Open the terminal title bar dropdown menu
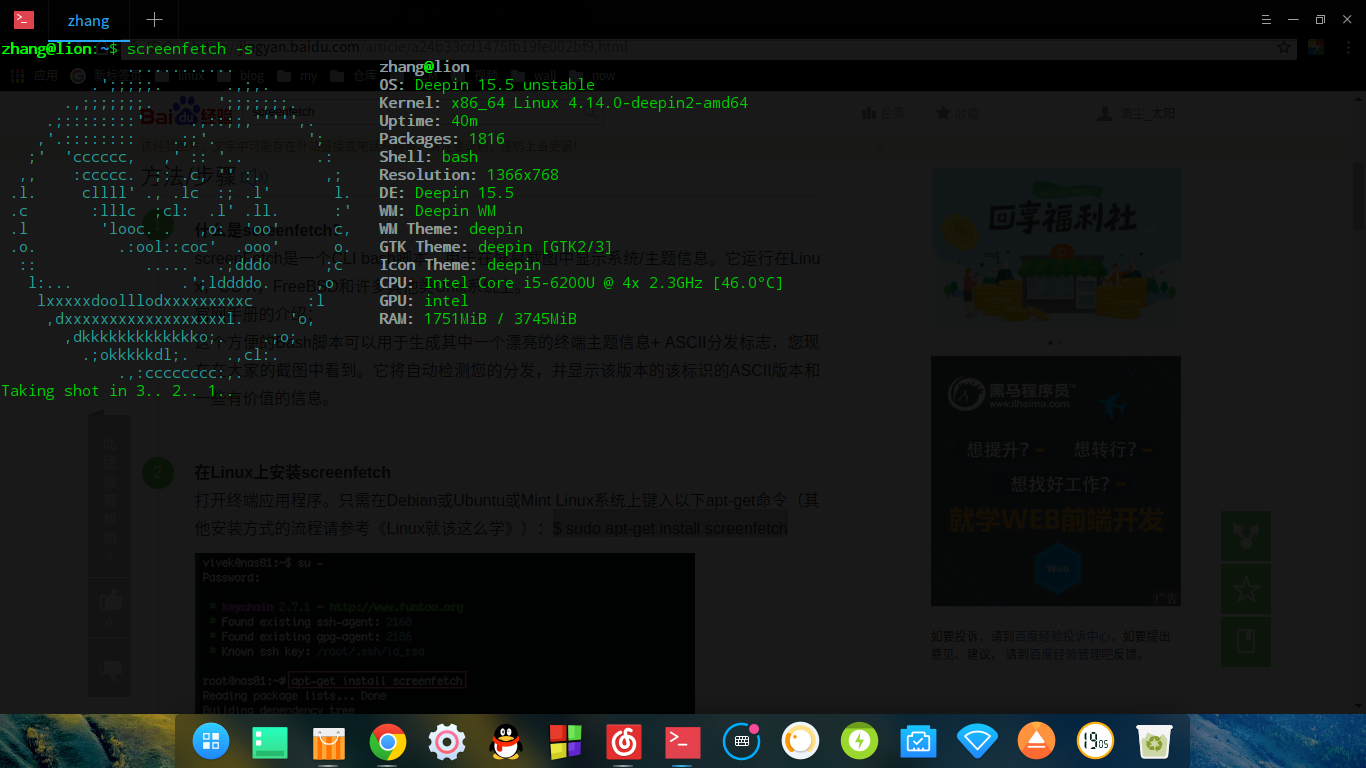The image size is (1366, 768). point(1266,19)
